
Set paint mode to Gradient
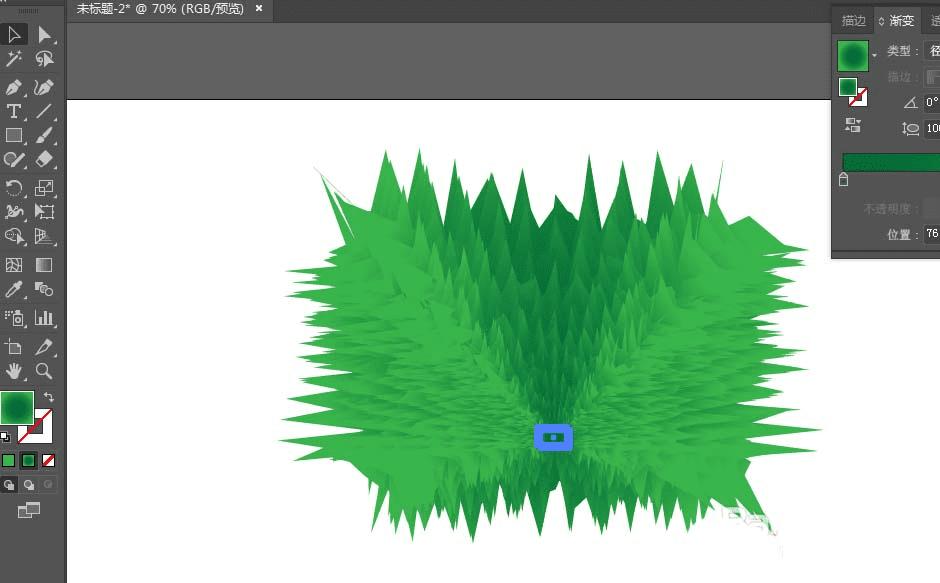(28, 461)
